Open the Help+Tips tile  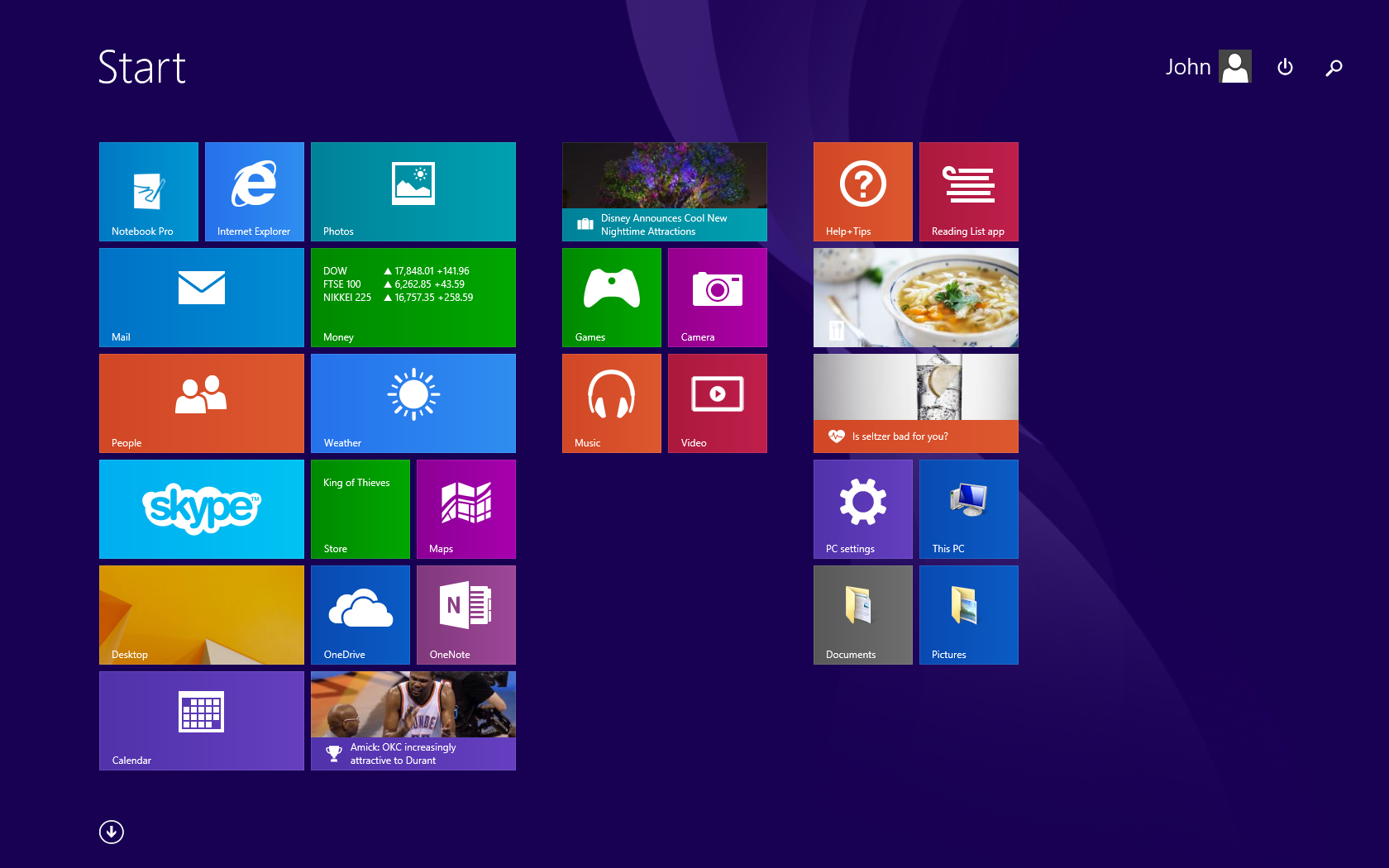(x=863, y=192)
